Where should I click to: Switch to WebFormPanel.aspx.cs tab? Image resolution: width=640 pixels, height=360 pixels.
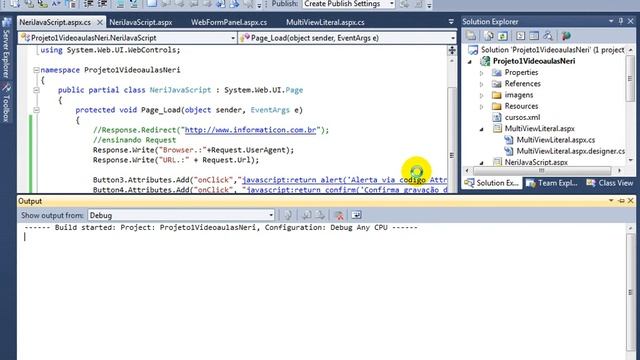coord(229,22)
